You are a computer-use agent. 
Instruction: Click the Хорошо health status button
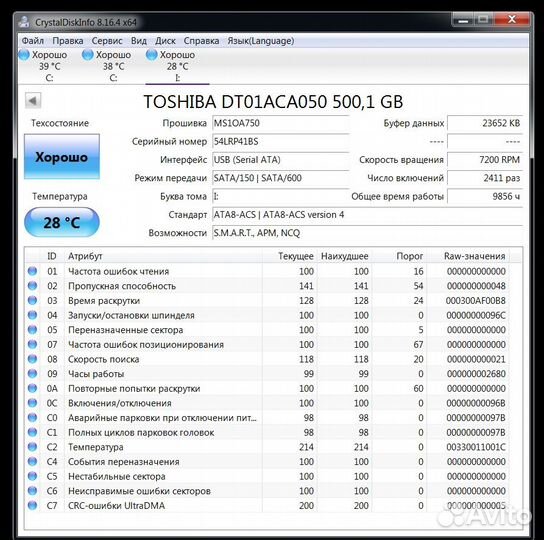62,157
